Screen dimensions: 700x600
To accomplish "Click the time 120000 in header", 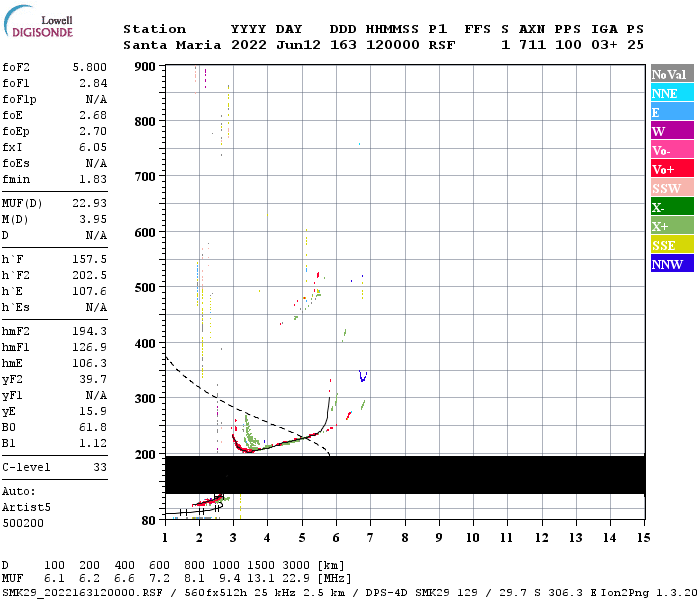I will point(392,45).
